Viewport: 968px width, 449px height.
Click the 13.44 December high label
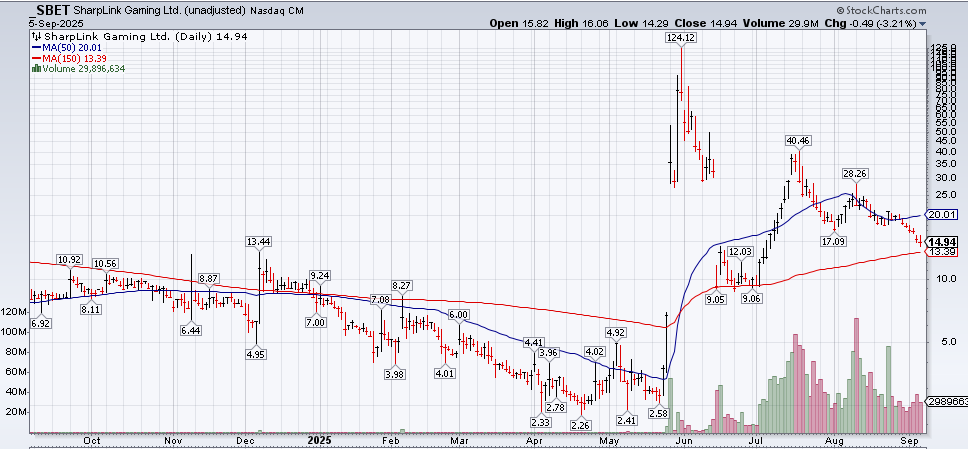[x=259, y=242]
